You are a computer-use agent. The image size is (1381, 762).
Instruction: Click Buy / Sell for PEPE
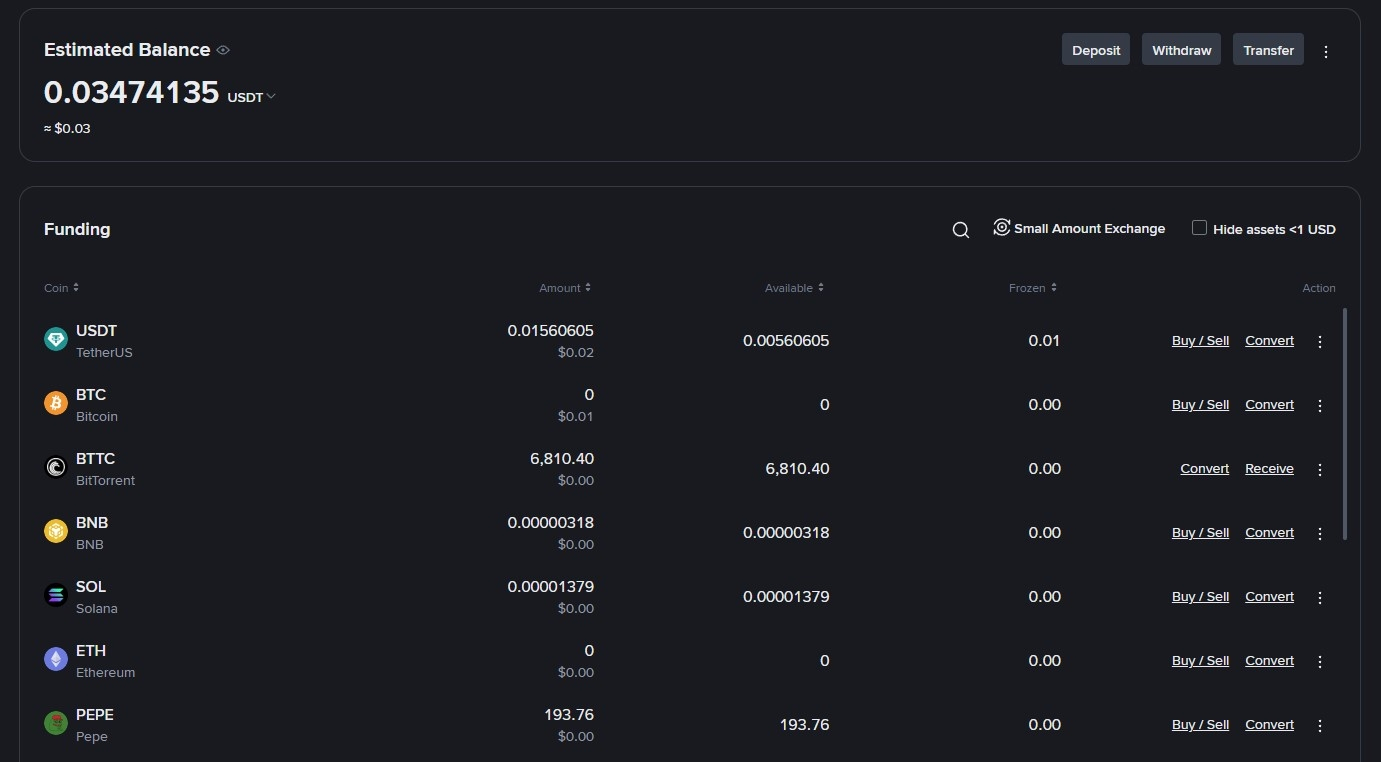click(x=1200, y=725)
